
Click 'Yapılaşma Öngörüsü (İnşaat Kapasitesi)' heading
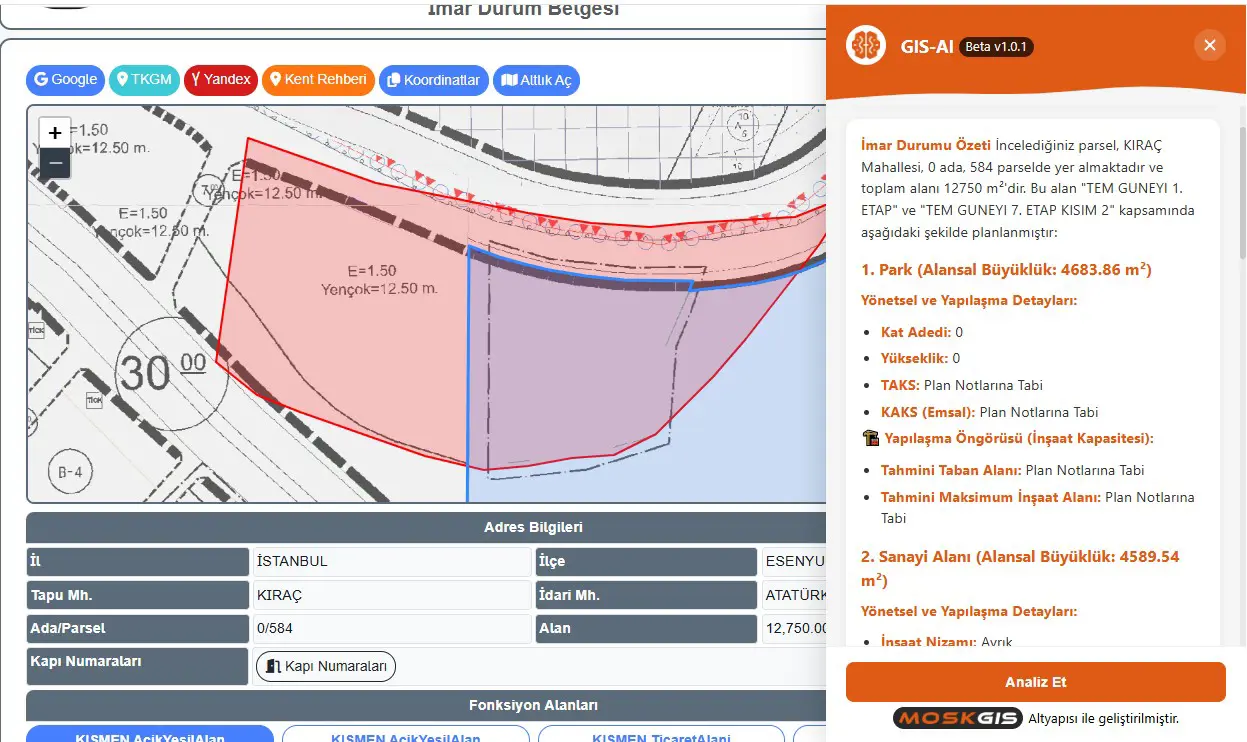tap(1008, 438)
